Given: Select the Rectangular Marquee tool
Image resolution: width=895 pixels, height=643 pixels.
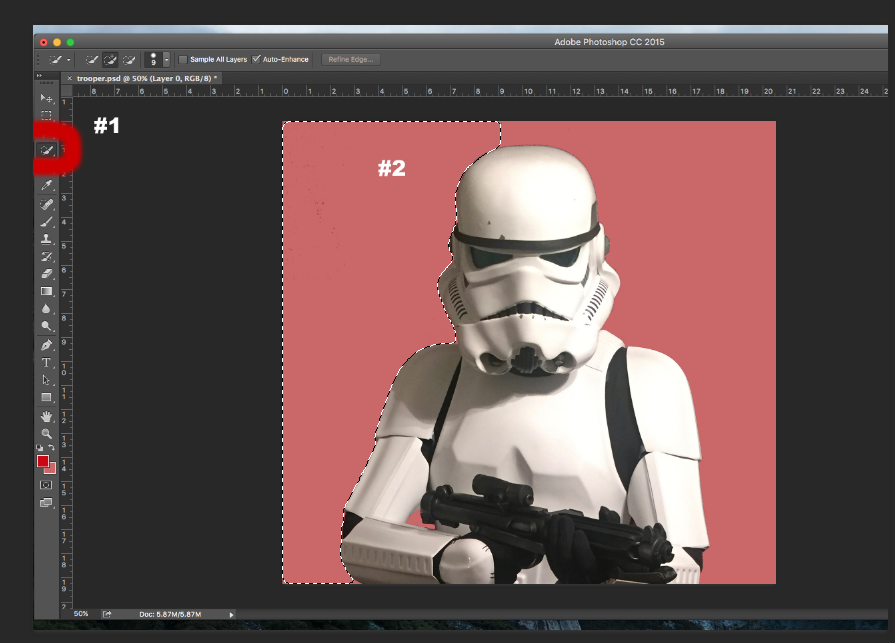Looking at the screenshot, I should (46, 115).
